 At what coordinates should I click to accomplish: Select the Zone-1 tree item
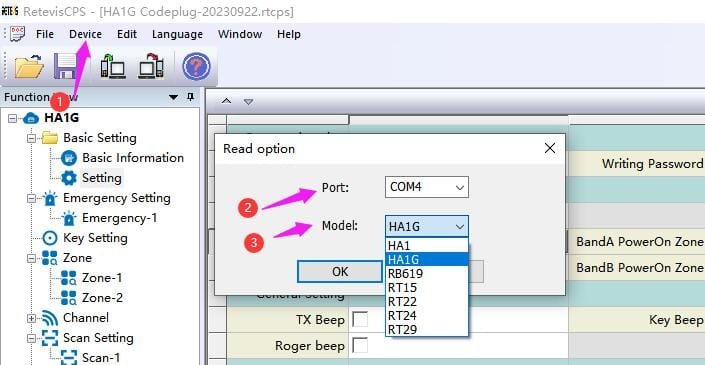(x=102, y=278)
